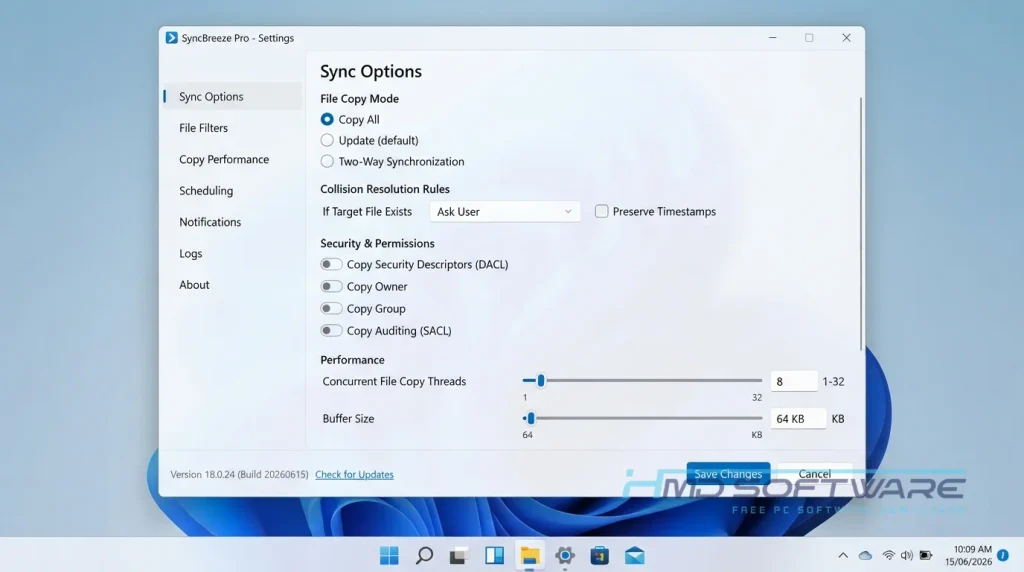
Task: Toggle Copy Security Descriptors (DACL)
Action: click(x=331, y=264)
